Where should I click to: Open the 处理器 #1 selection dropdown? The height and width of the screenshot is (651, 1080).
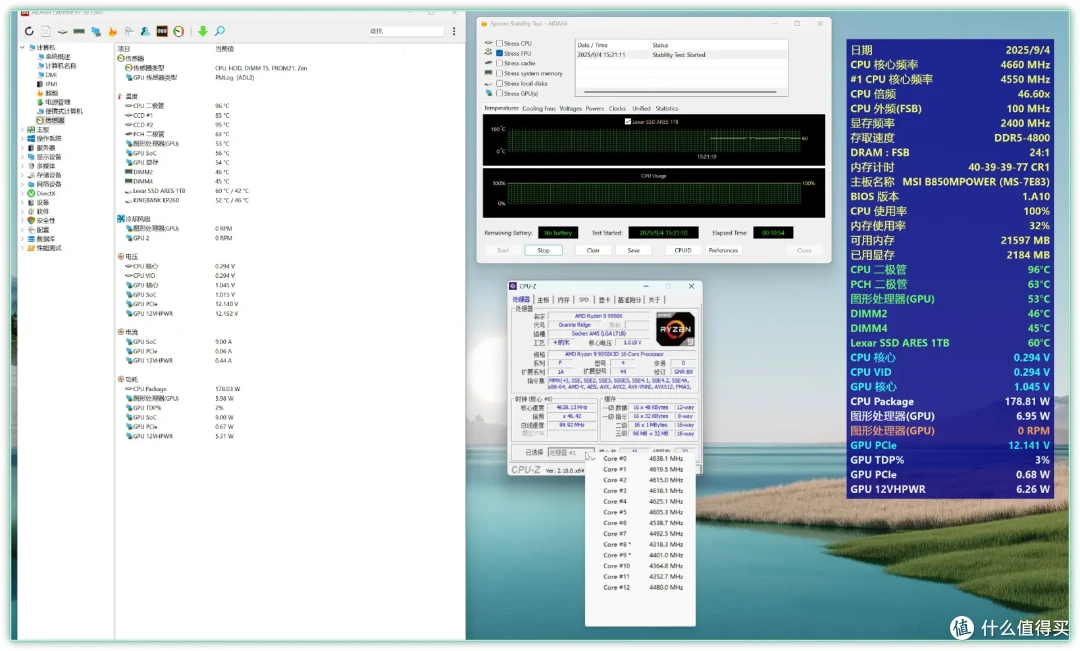pyautogui.click(x=570, y=453)
